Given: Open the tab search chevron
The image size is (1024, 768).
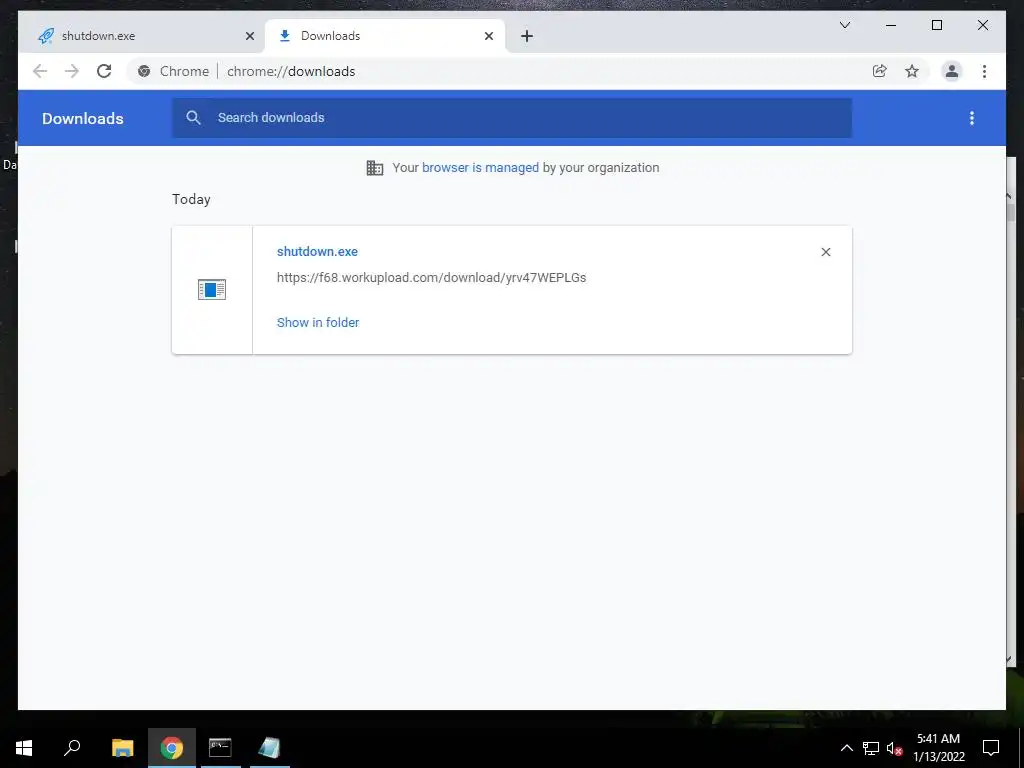Looking at the screenshot, I should 844,25.
